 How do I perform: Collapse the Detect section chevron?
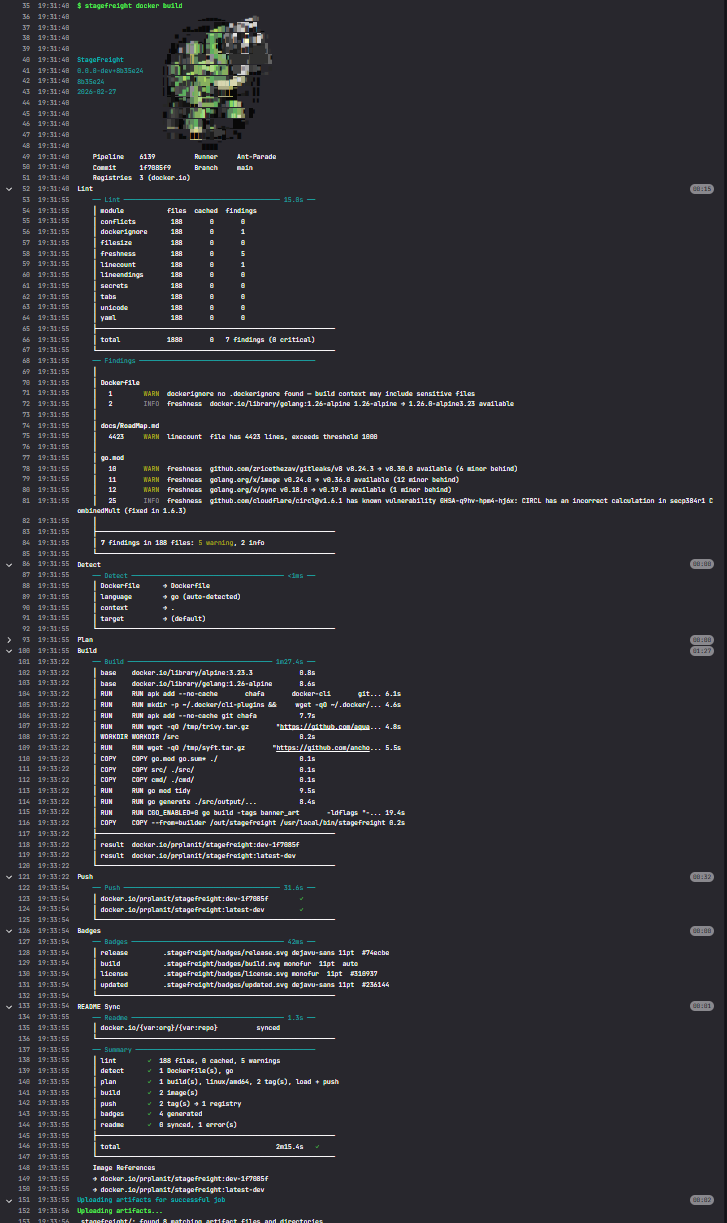click(x=9, y=564)
